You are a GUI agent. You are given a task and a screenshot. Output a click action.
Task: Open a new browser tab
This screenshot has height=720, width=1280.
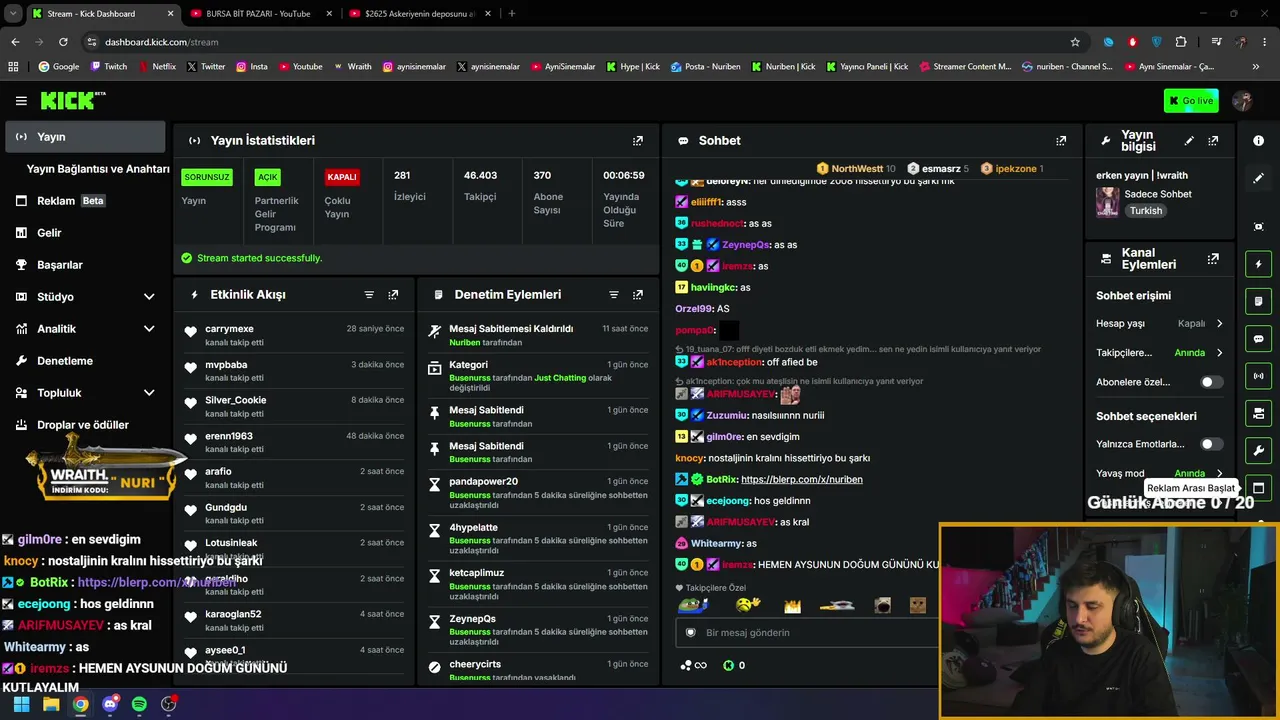[512, 14]
